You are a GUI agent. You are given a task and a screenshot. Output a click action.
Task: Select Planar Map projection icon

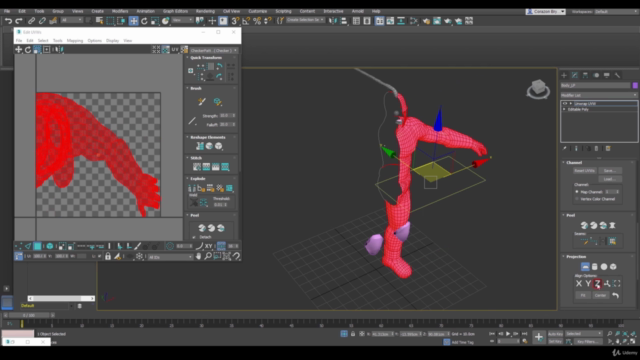(585, 267)
